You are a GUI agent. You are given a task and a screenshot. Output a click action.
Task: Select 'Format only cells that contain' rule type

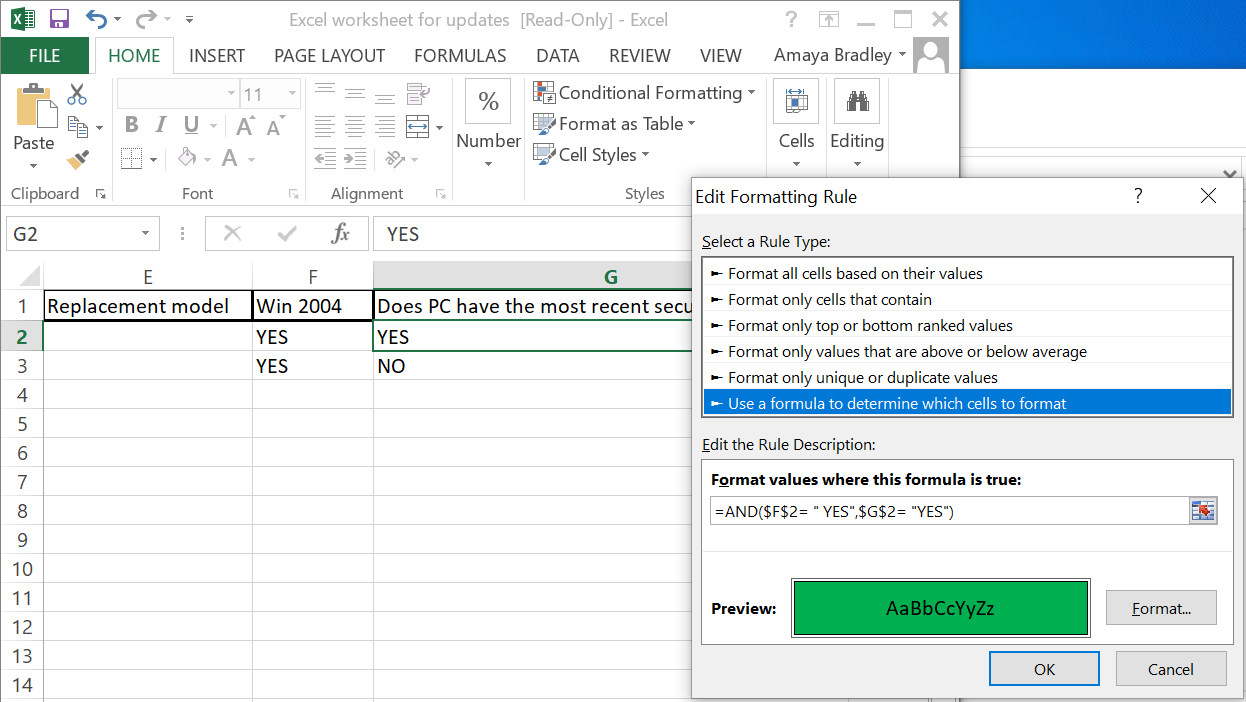point(968,299)
